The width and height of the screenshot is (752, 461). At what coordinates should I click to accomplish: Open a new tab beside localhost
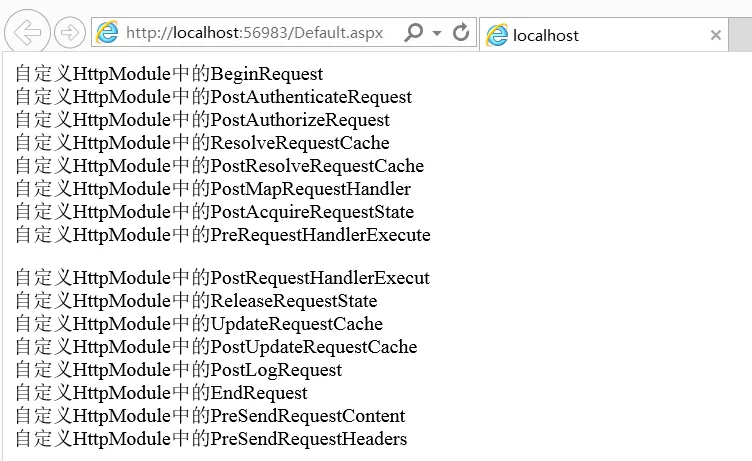pyautogui.click(x=740, y=35)
